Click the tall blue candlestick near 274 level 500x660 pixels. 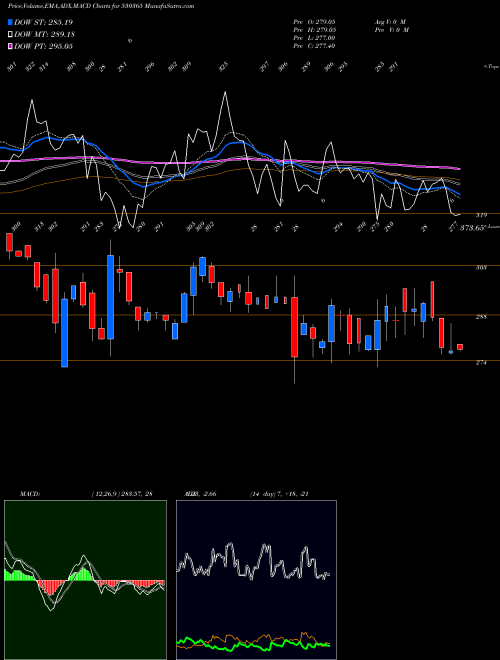(x=64, y=333)
